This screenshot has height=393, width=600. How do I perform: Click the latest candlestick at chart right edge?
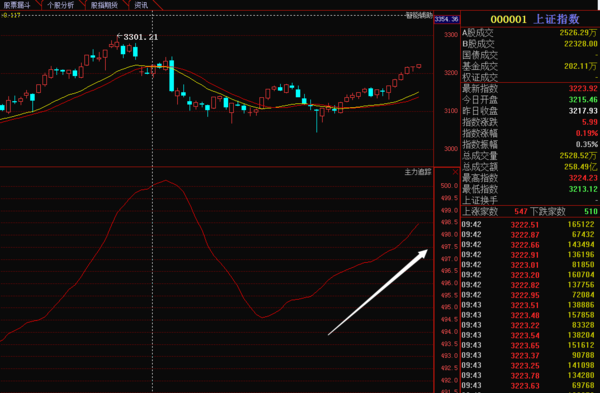(x=419, y=66)
